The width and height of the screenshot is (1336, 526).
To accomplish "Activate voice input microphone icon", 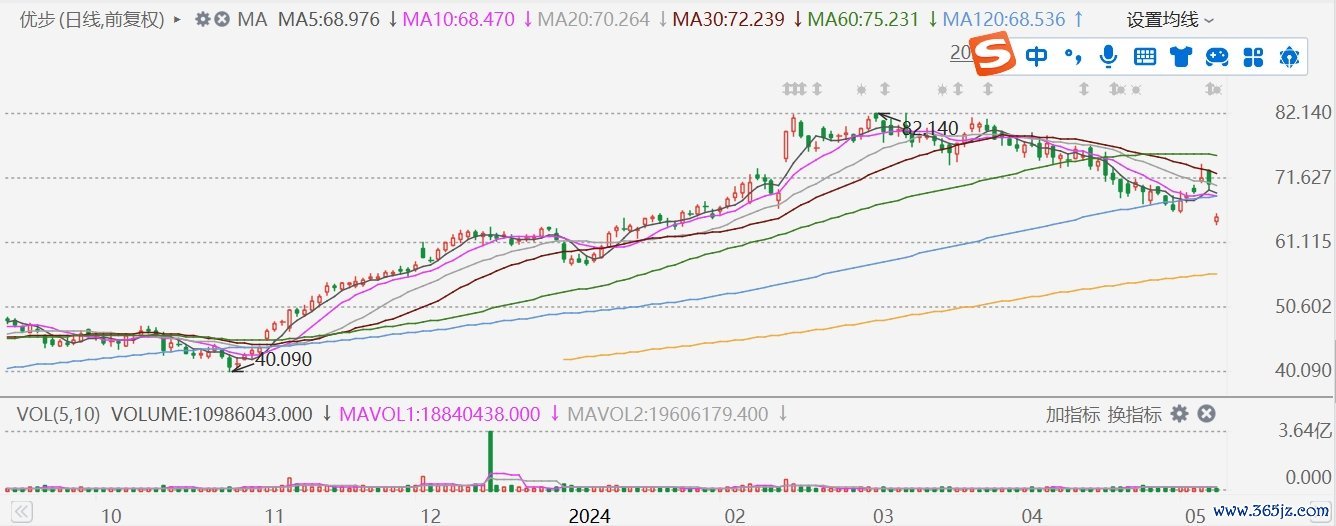I will coord(1108,56).
